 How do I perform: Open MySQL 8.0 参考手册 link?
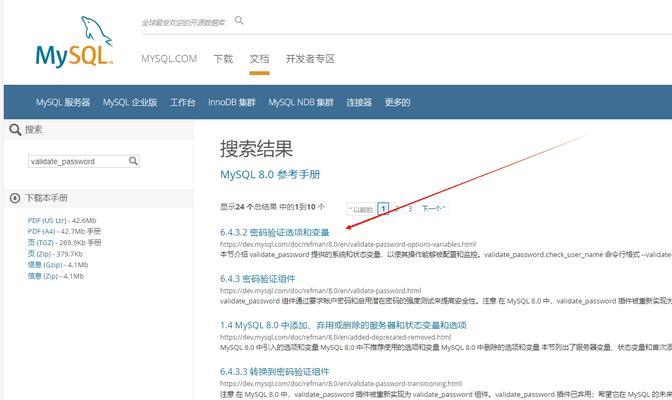coord(270,174)
